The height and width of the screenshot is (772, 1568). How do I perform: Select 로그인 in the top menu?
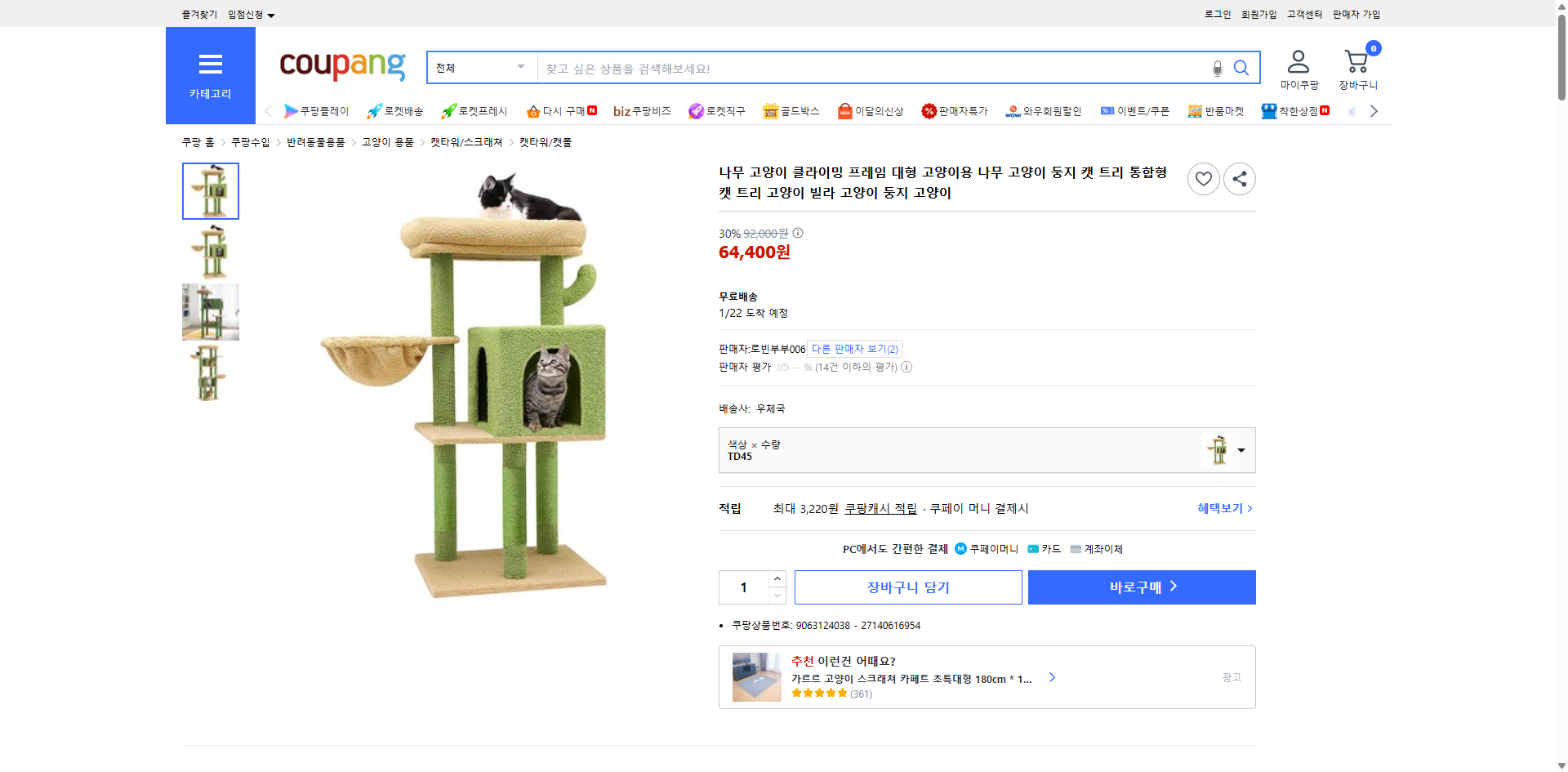tap(1216, 13)
